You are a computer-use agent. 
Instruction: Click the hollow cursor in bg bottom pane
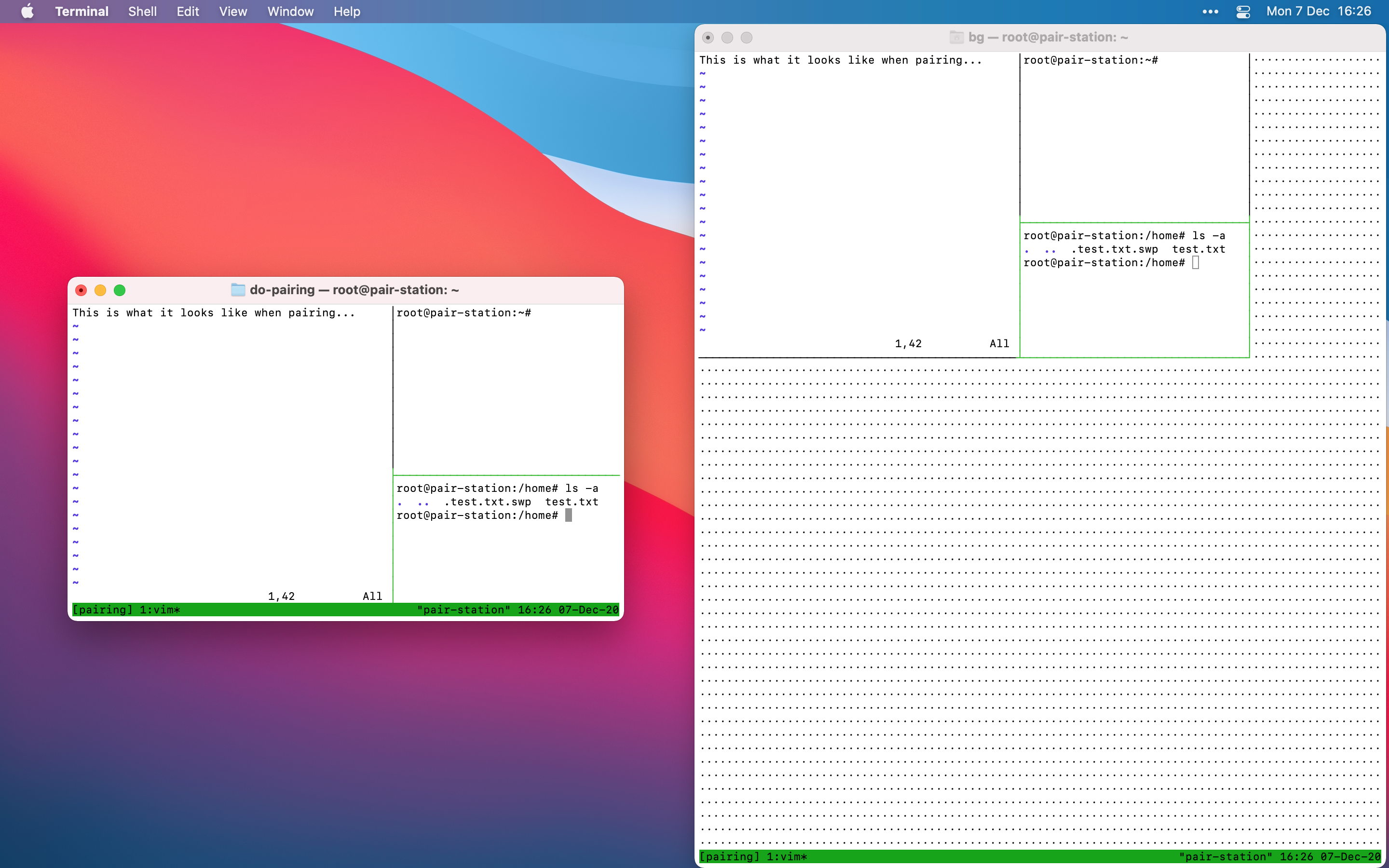point(1195,263)
